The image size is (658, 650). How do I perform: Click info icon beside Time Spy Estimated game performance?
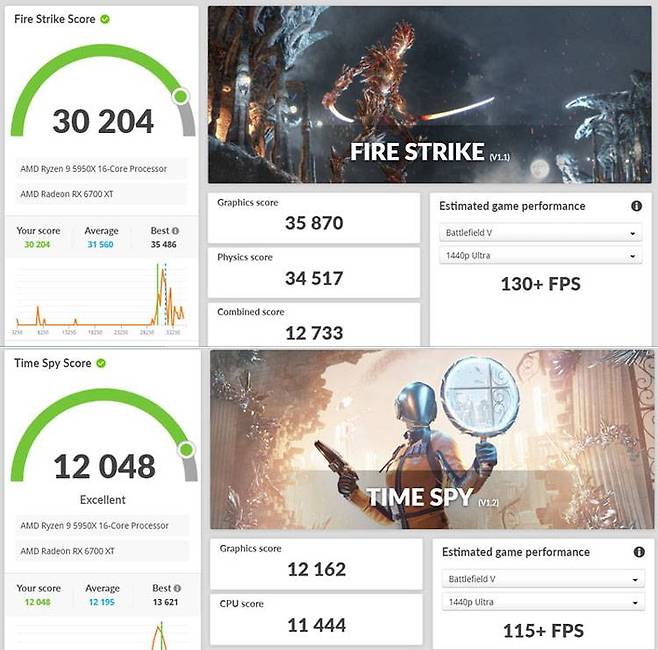pos(639,552)
